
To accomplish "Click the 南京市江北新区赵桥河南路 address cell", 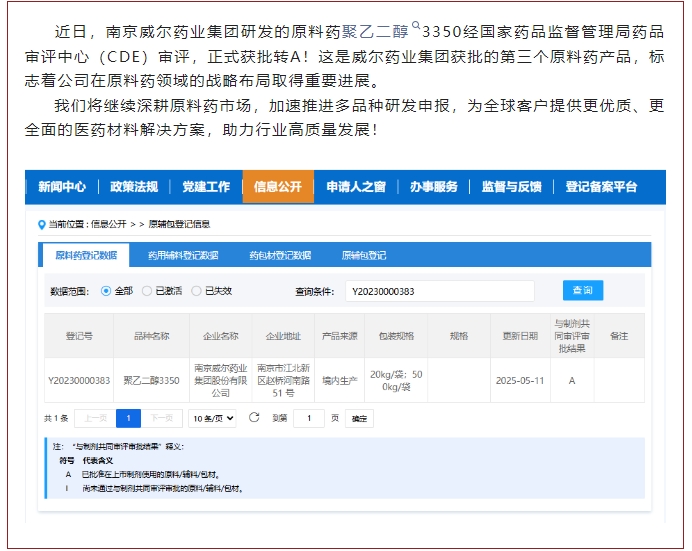I will tap(283, 380).
